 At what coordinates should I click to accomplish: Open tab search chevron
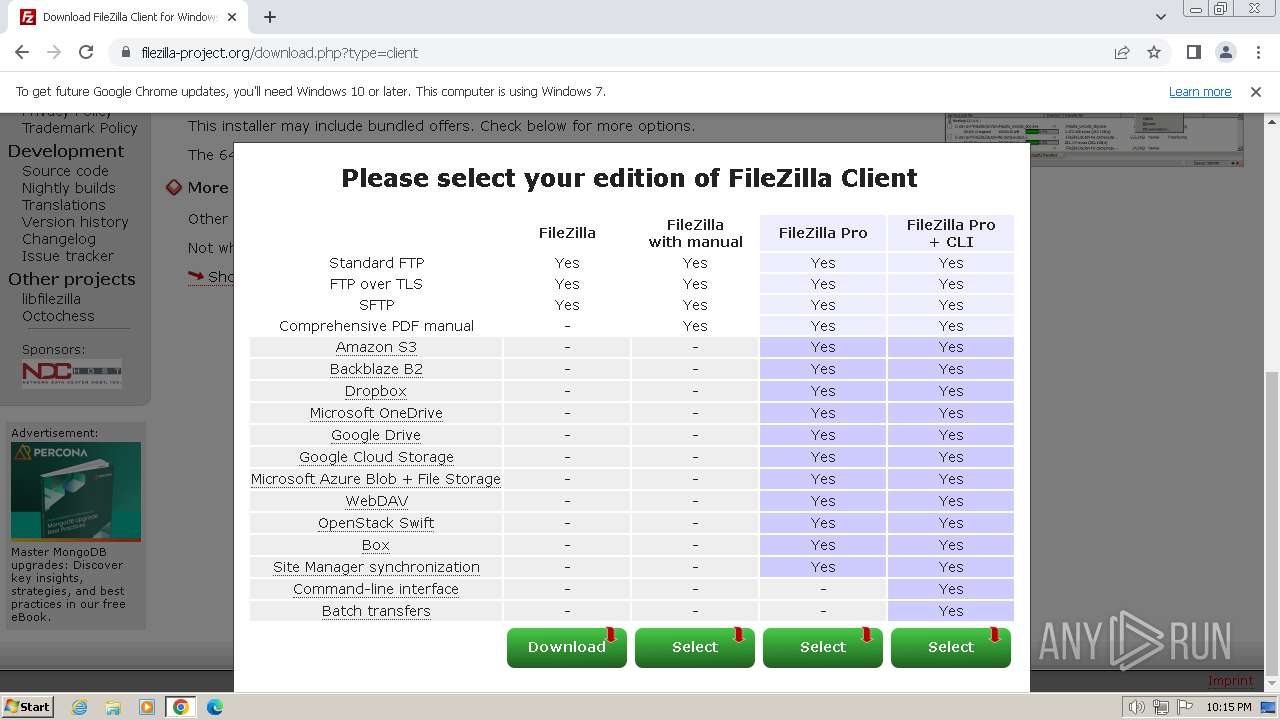tap(1160, 17)
